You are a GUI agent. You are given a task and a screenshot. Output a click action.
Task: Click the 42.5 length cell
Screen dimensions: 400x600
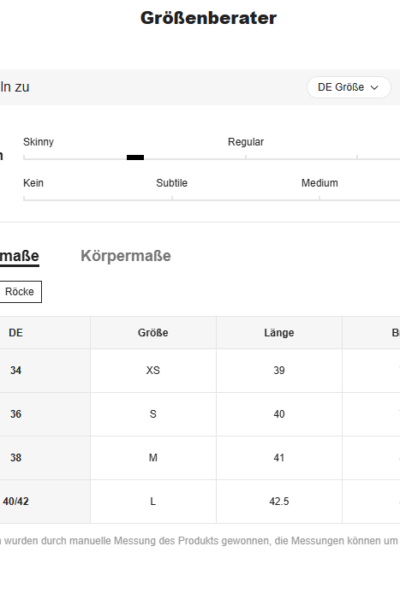[279, 501]
